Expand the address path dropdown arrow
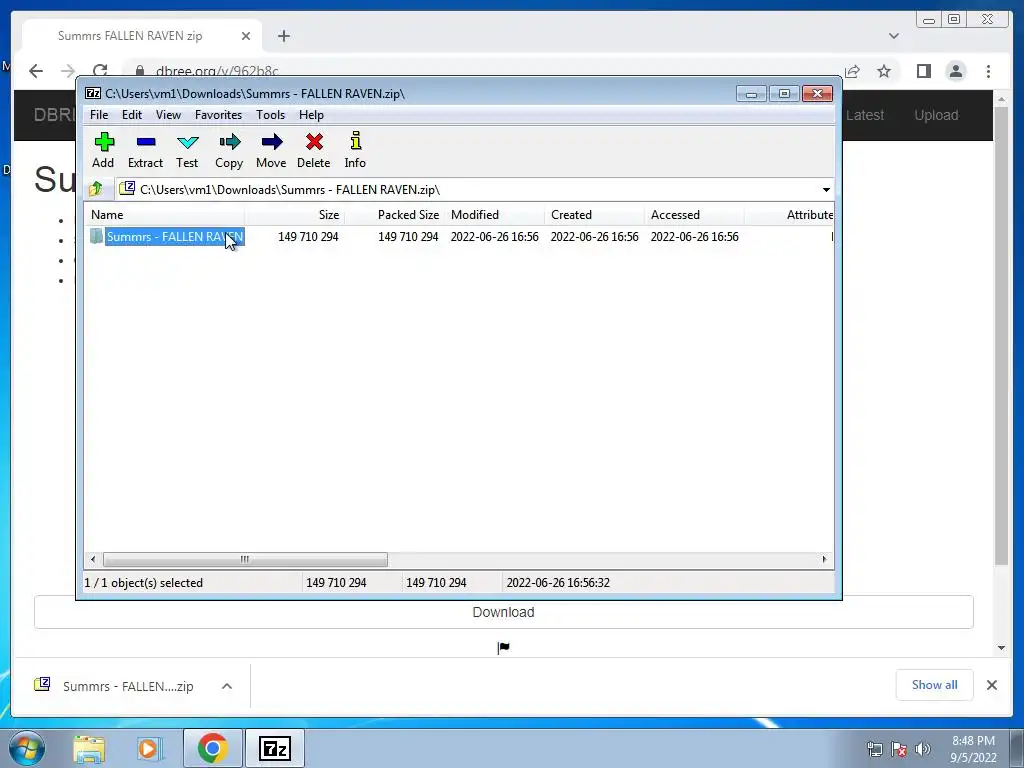The height and width of the screenshot is (768, 1024). (826, 189)
